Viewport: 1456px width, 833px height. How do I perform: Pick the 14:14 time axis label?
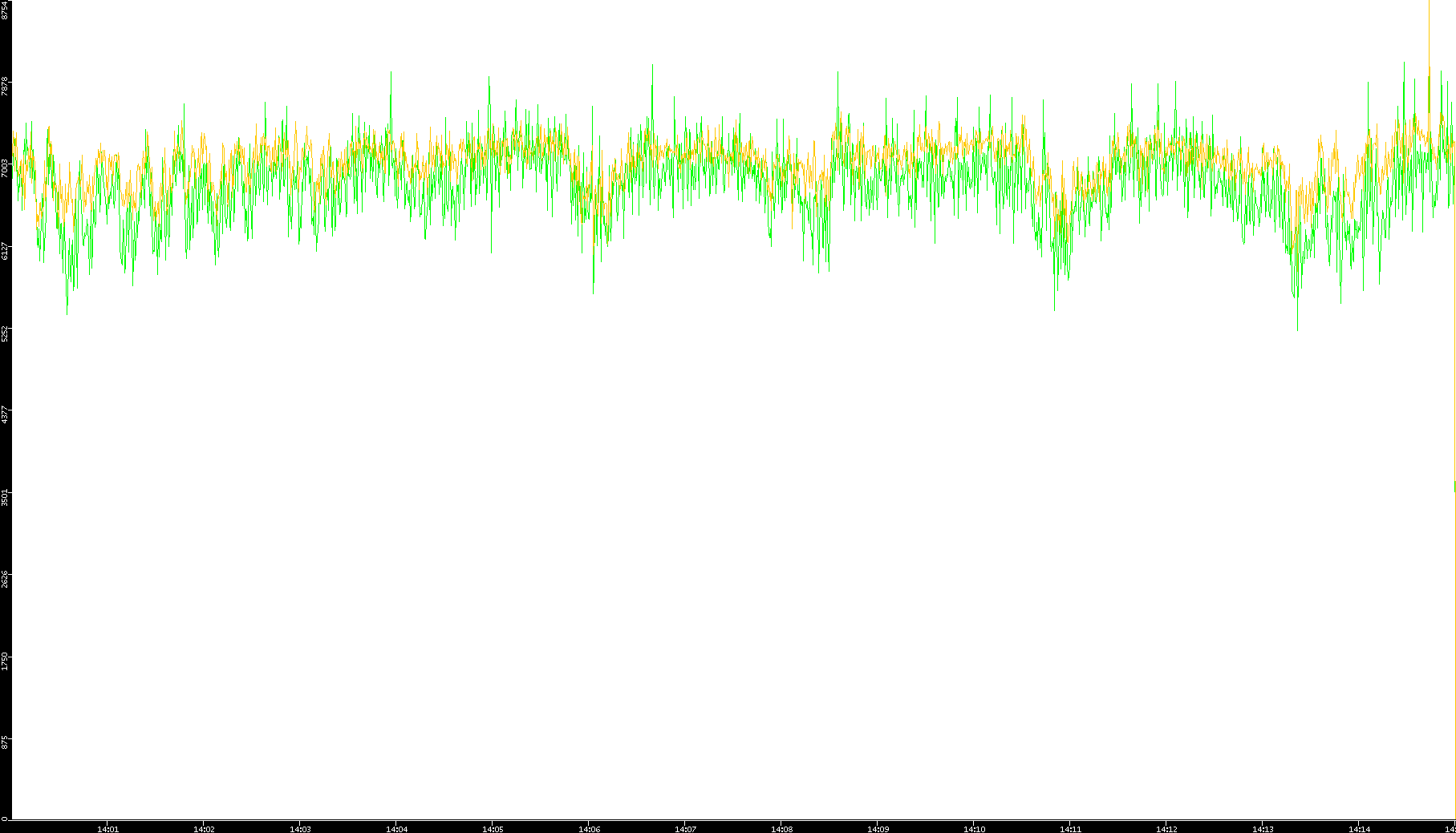pyautogui.click(x=1359, y=829)
